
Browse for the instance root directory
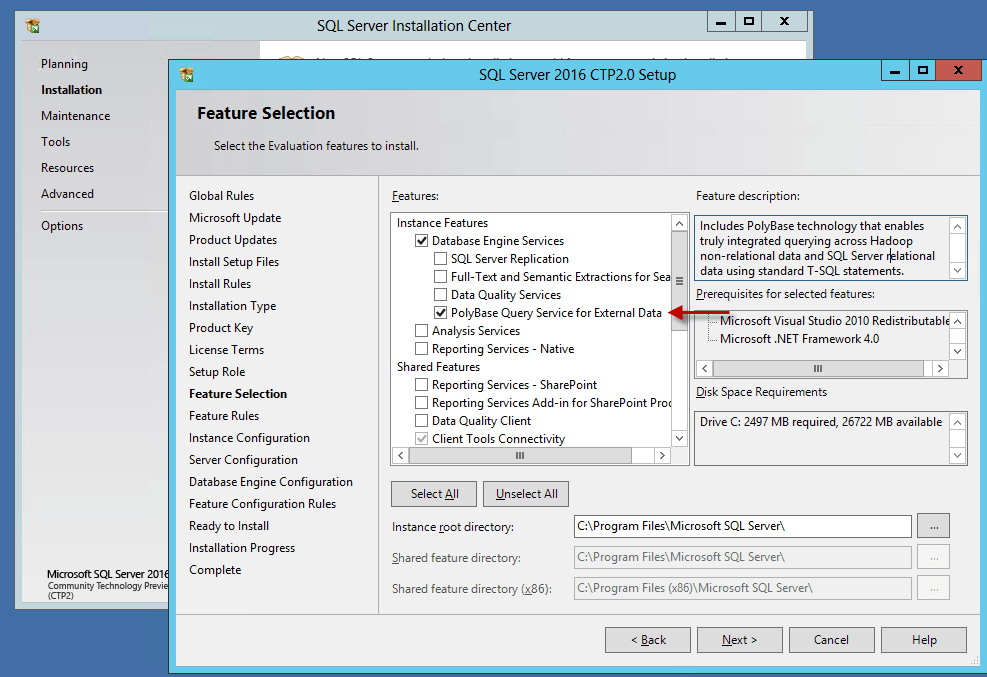click(x=932, y=526)
